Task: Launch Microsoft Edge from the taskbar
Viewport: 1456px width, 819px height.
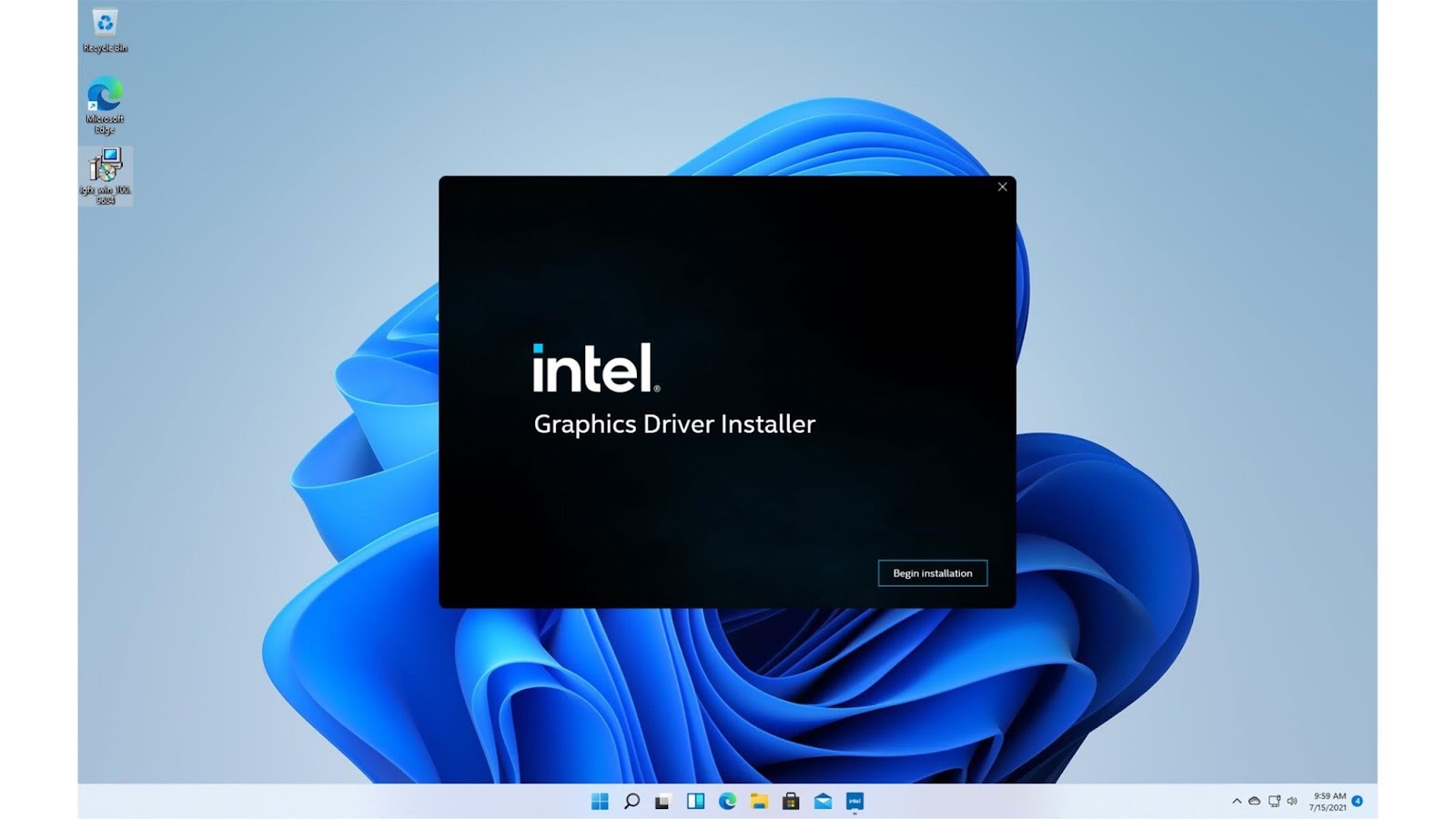Action: (727, 801)
